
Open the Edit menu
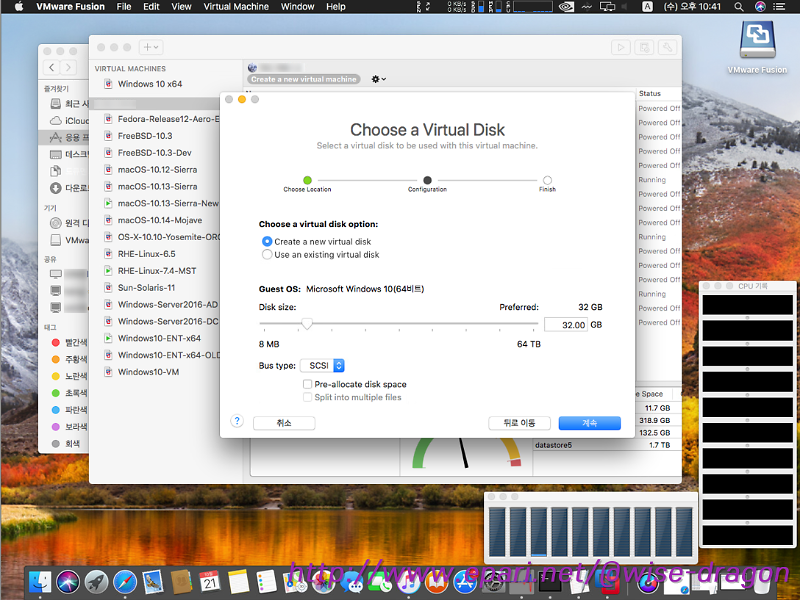[151, 7]
